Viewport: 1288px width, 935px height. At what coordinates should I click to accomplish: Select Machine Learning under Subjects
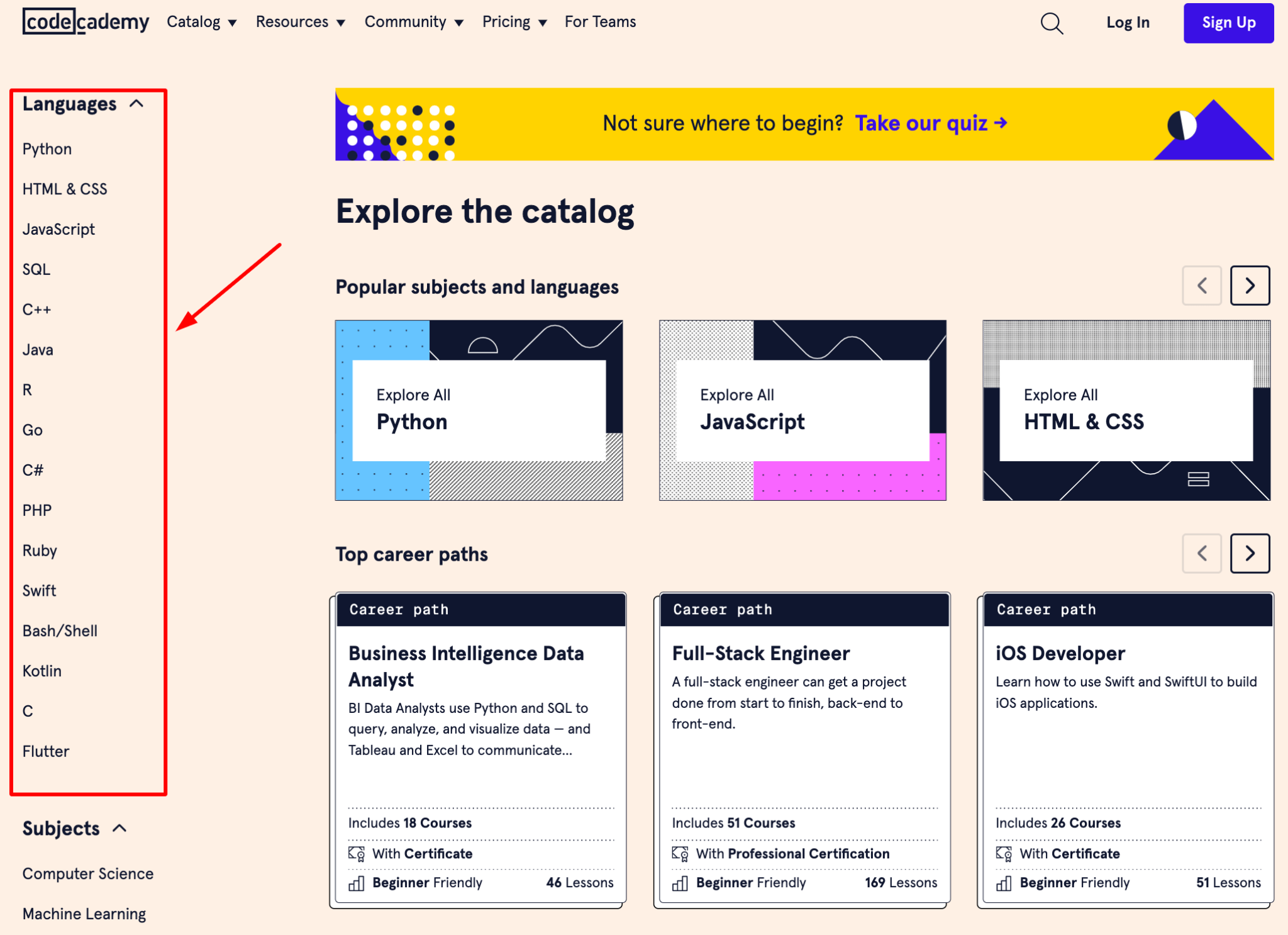click(x=84, y=914)
